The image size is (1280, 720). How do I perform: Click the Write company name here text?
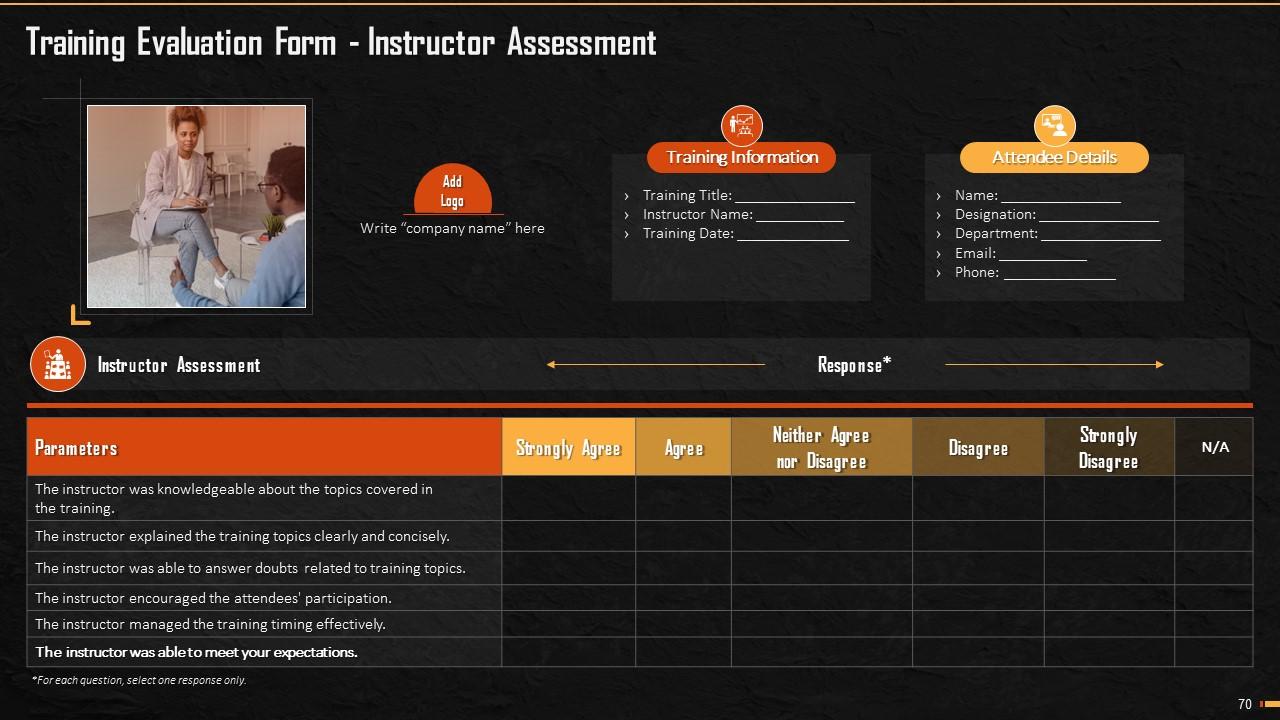tap(452, 228)
